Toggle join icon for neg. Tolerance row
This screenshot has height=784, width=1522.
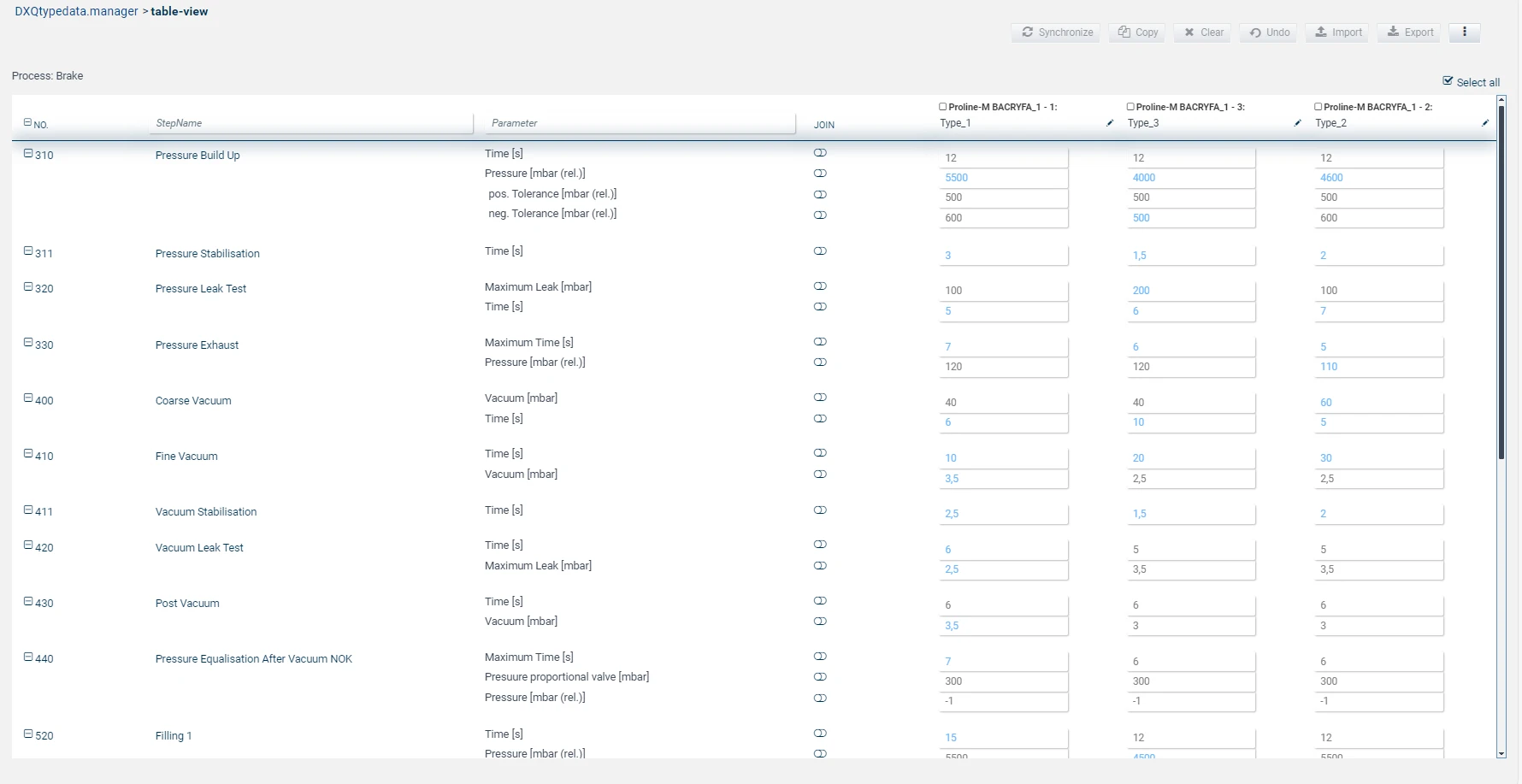(820, 215)
